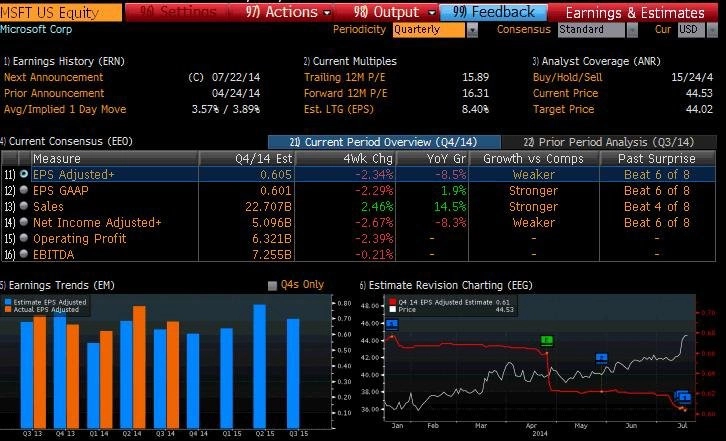Click the Forward 12M P/E value 16.31
726x441 pixels.
[x=476, y=93]
